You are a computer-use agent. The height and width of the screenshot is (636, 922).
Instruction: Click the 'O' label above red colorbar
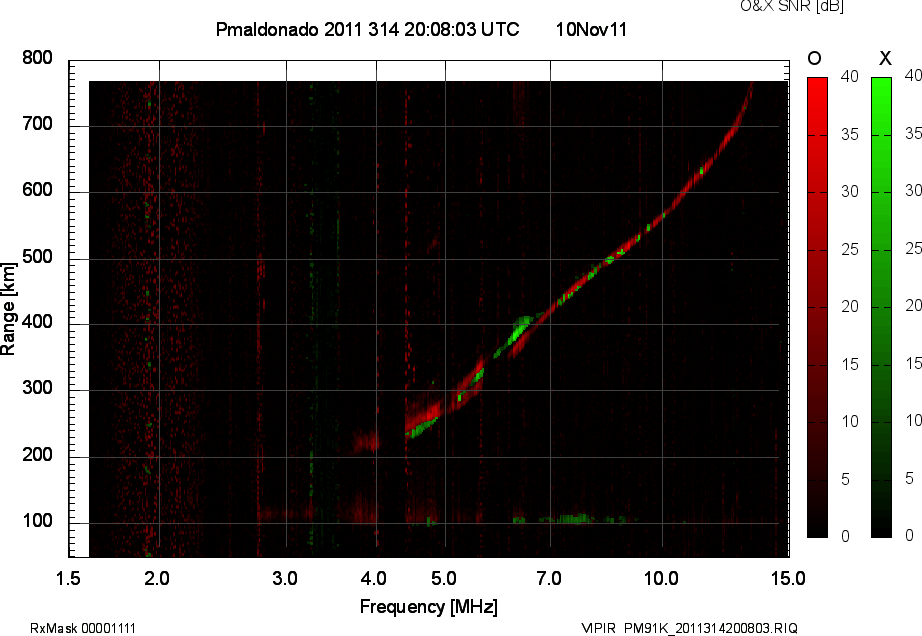(x=814, y=58)
